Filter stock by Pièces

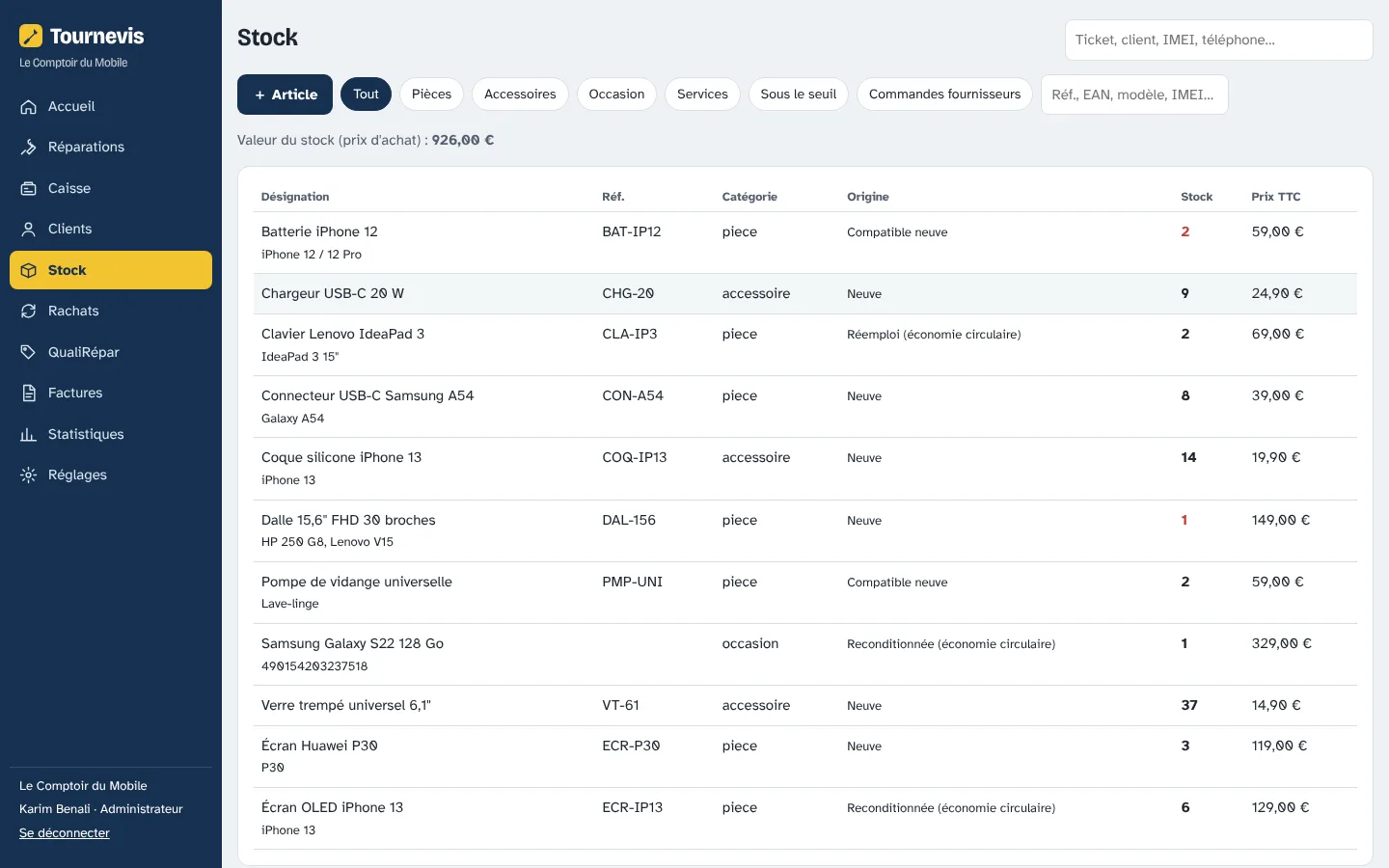pos(431,95)
